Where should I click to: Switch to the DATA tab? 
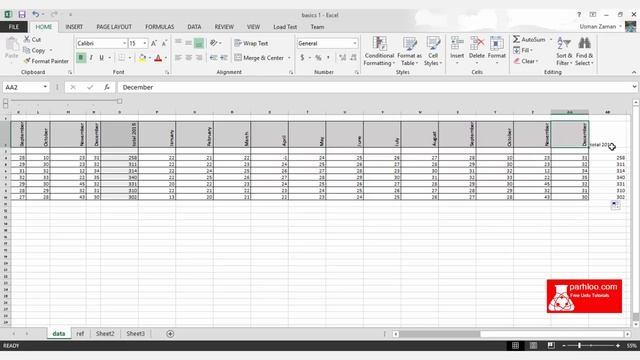tap(194, 27)
